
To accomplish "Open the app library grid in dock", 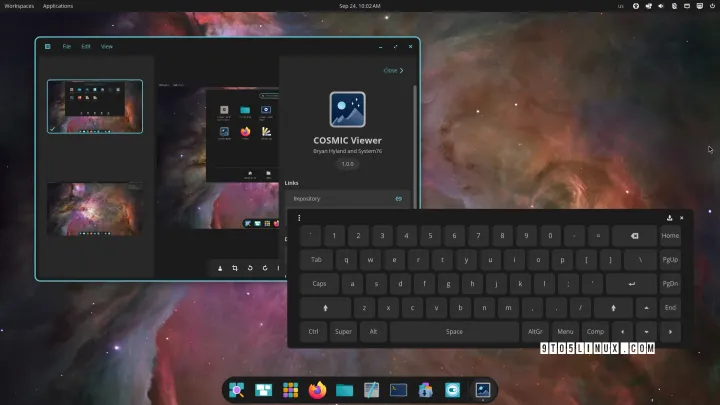I will (x=290, y=390).
